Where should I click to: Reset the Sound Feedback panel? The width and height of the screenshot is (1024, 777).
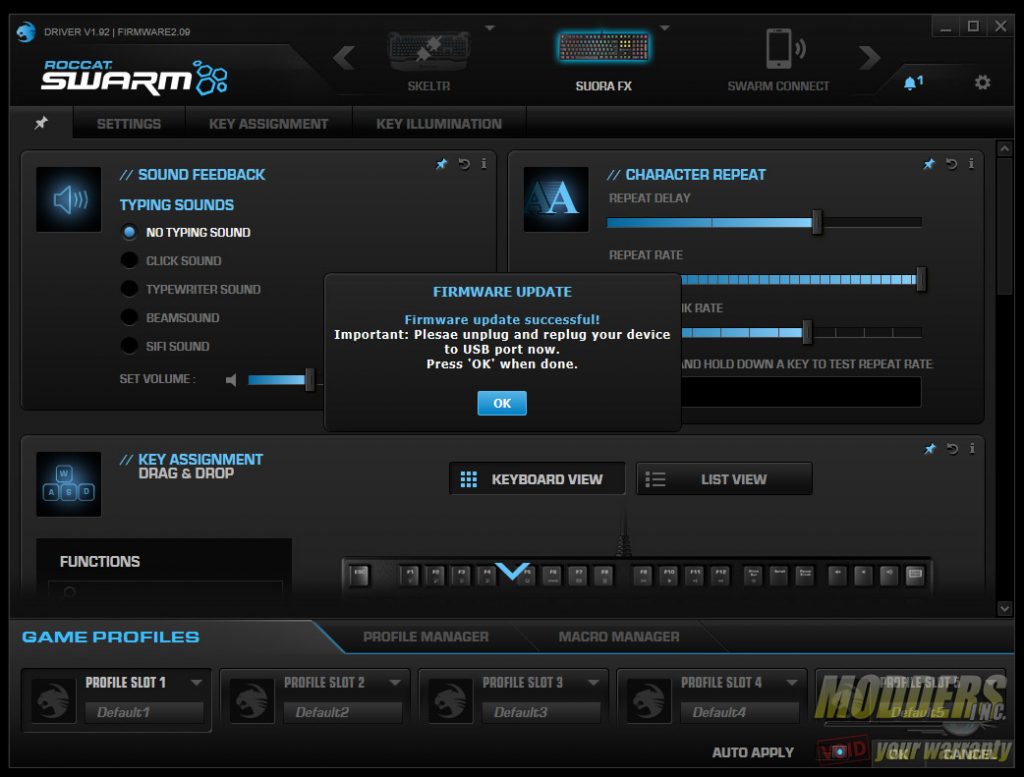pyautogui.click(x=464, y=164)
